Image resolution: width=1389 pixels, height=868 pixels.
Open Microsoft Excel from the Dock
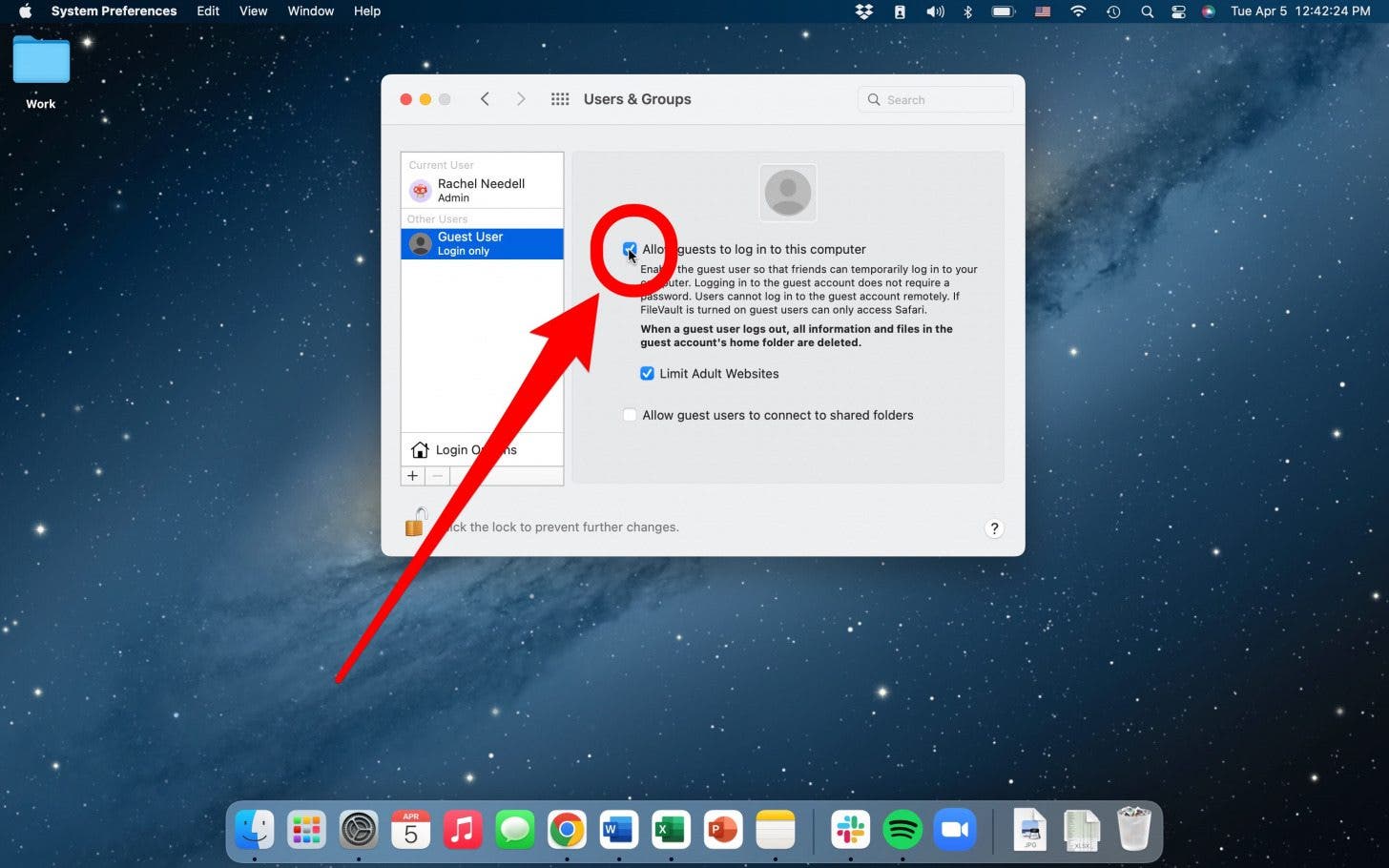pos(670,829)
